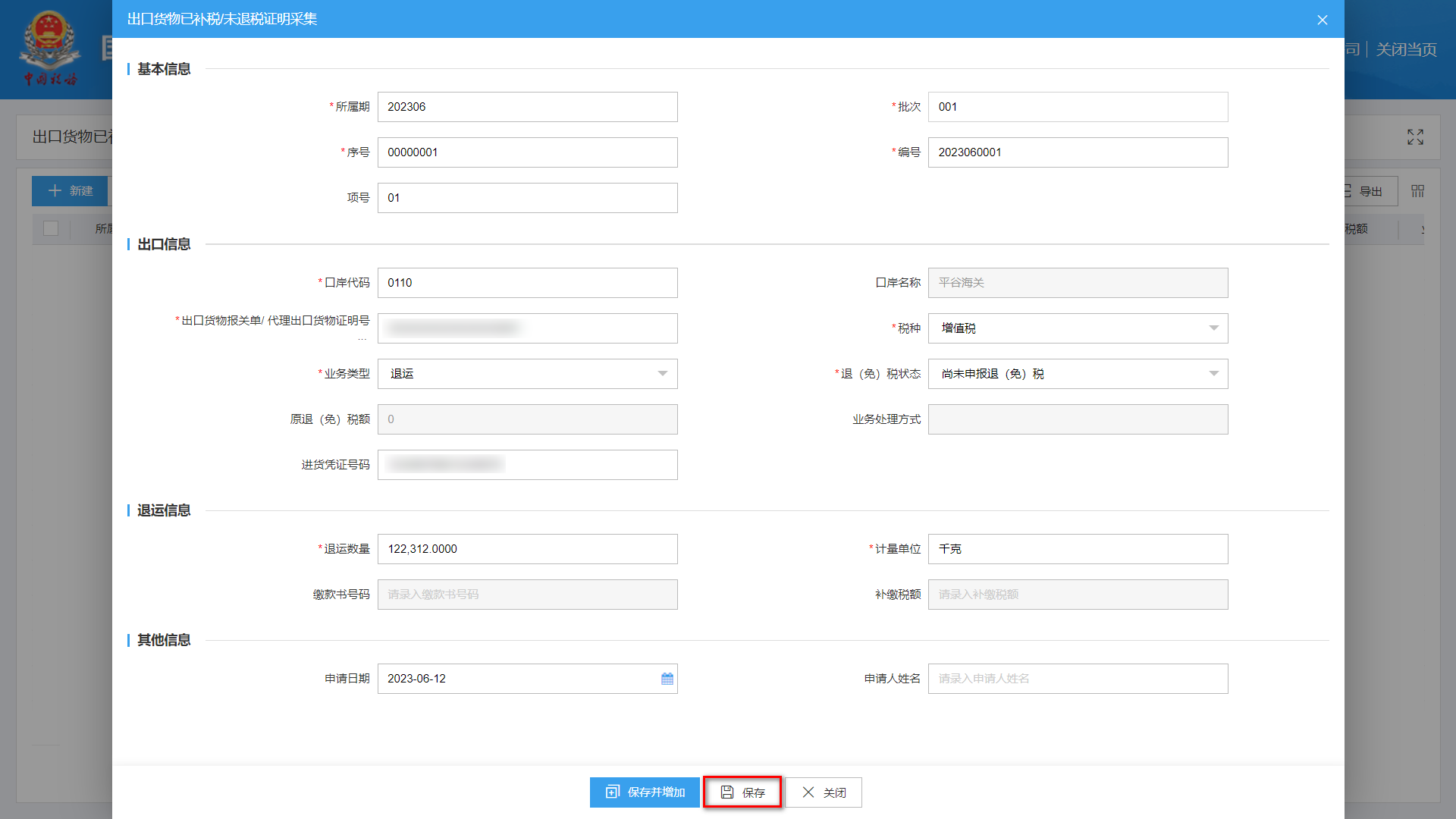Click the 退运数量 input field
The height and width of the screenshot is (819, 1456).
pos(527,549)
